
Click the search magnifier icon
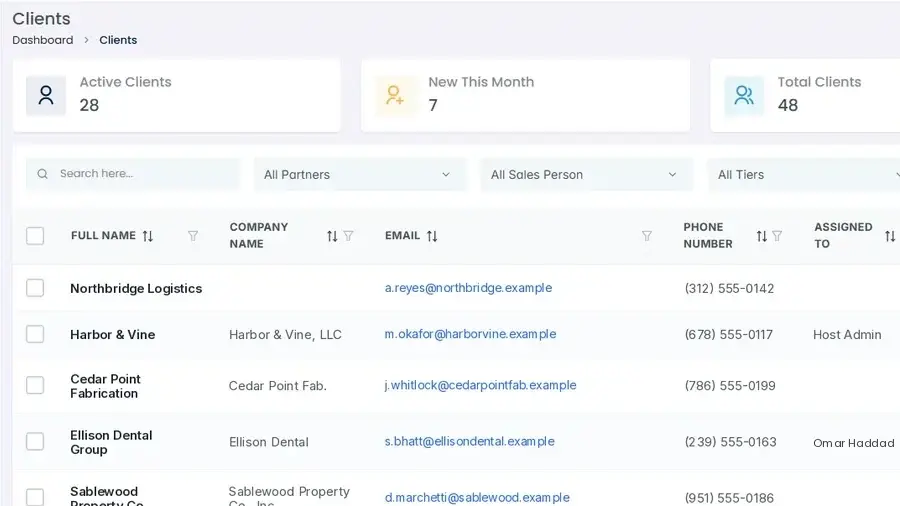[42, 174]
